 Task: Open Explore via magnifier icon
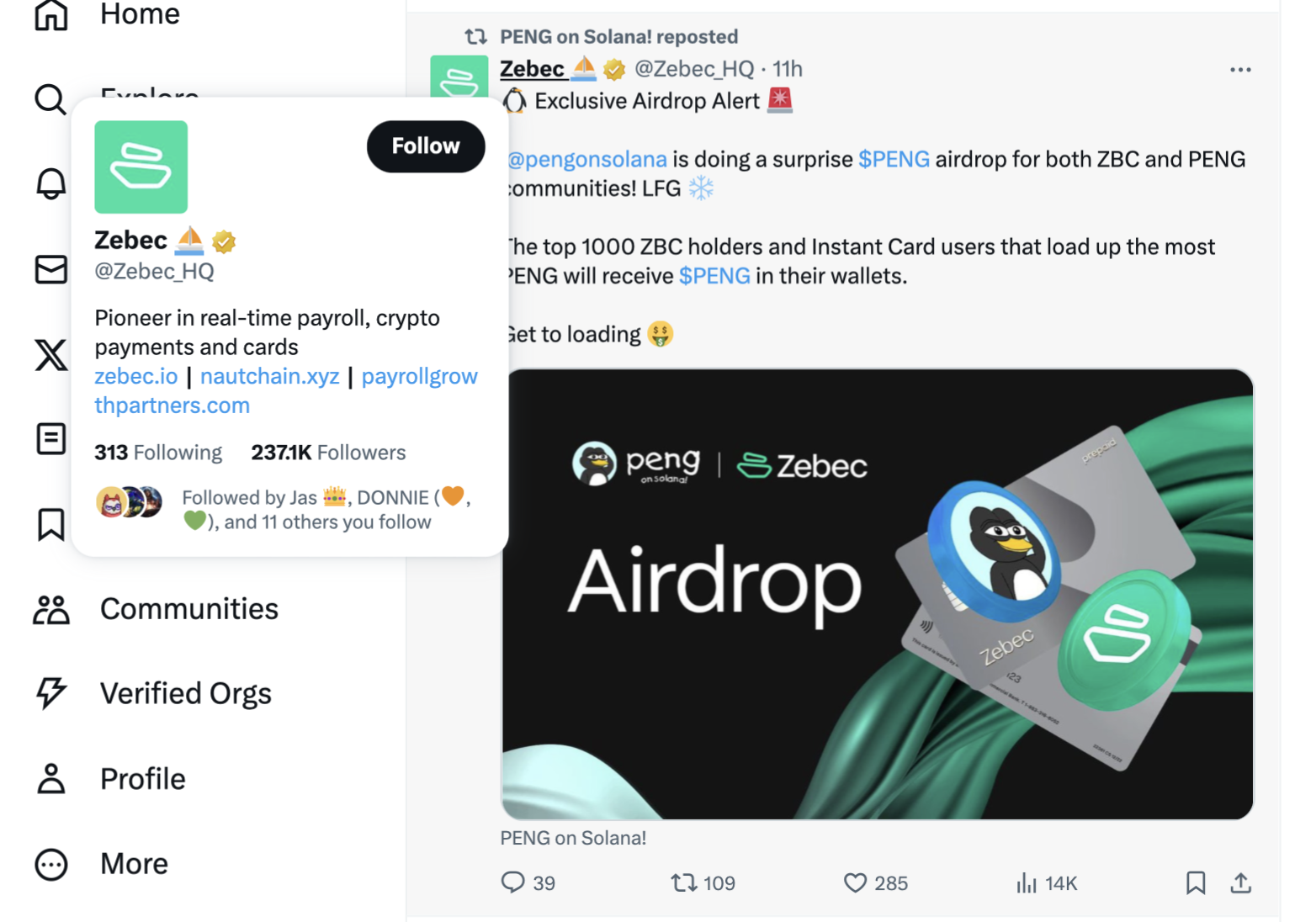(50, 99)
